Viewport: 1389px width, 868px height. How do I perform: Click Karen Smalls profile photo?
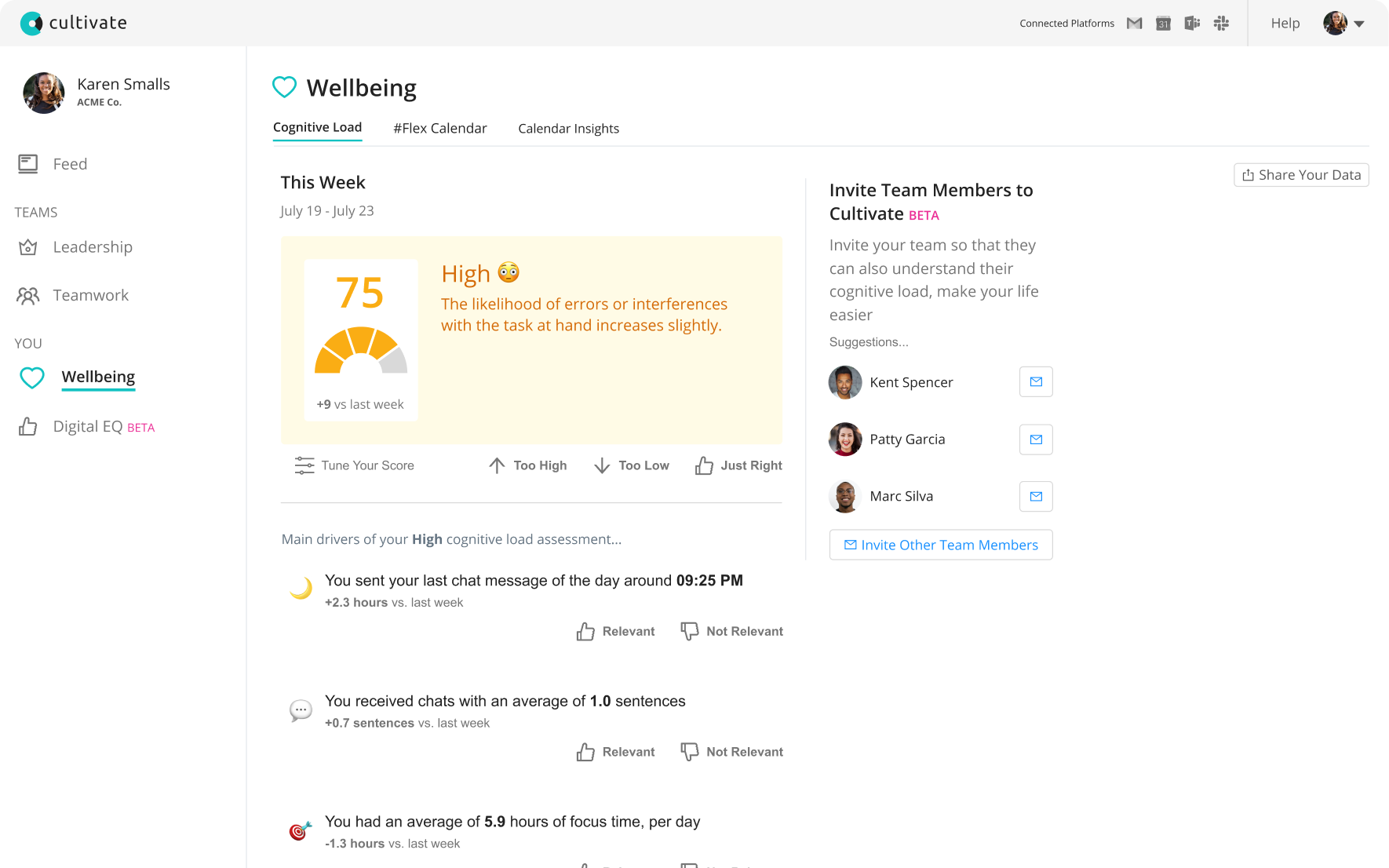[x=44, y=93]
